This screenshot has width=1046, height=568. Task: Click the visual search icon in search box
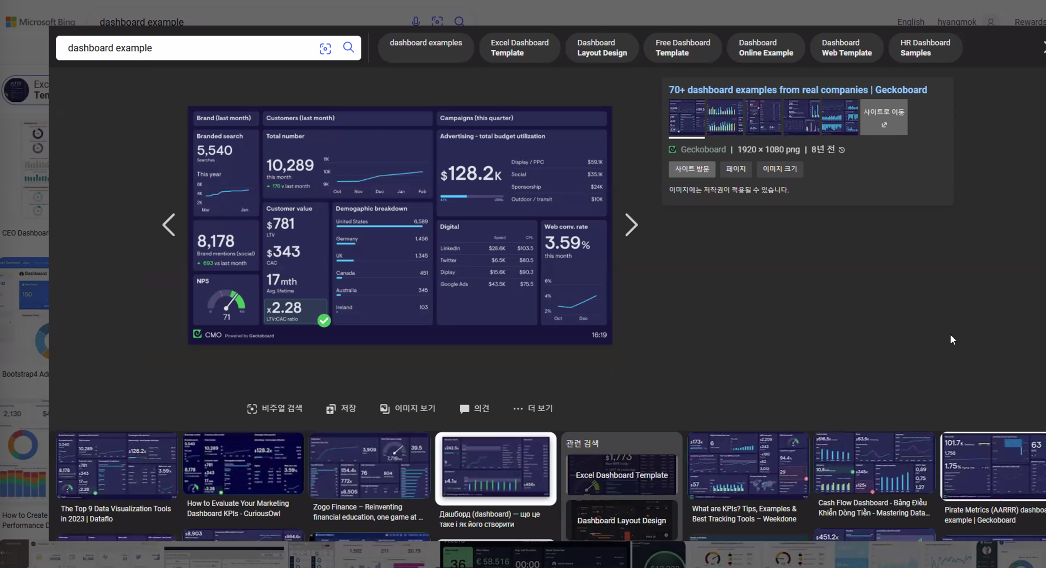(325, 48)
